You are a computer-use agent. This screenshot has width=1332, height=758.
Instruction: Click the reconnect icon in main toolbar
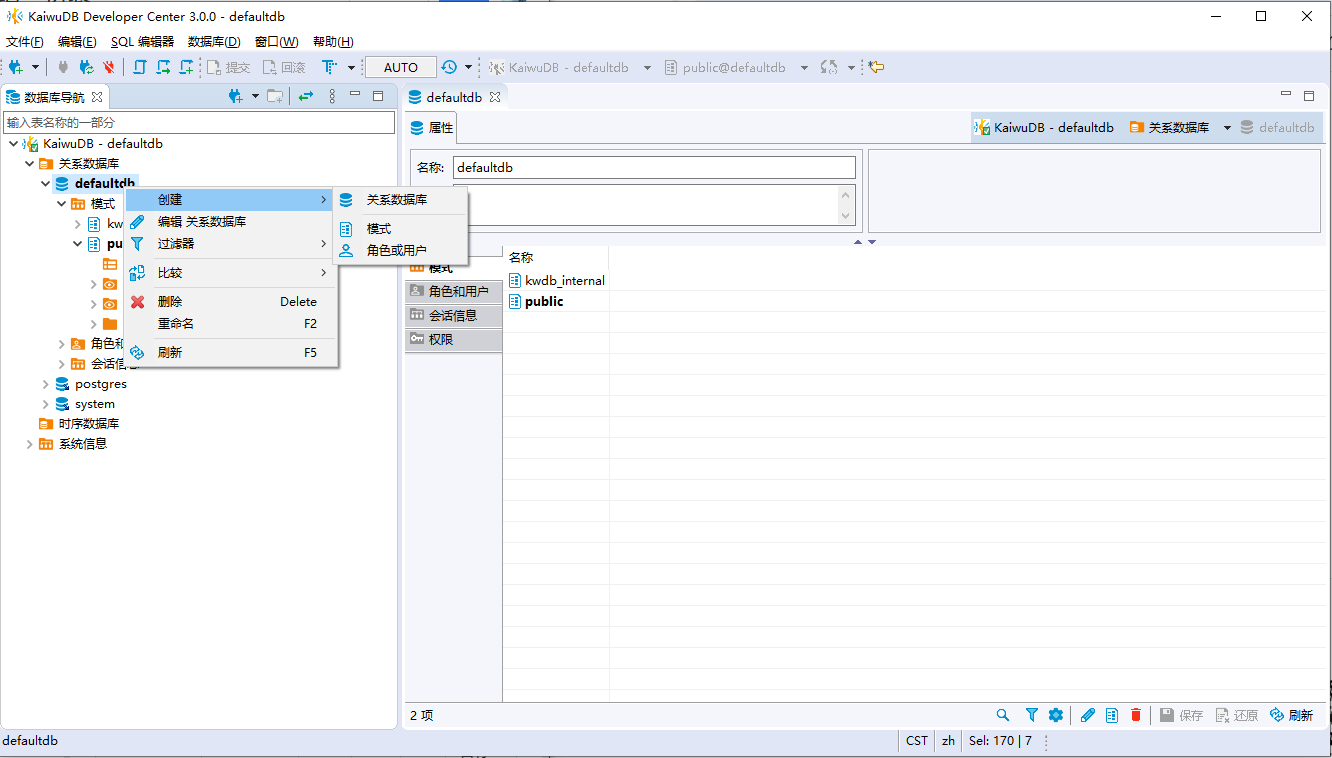point(86,67)
